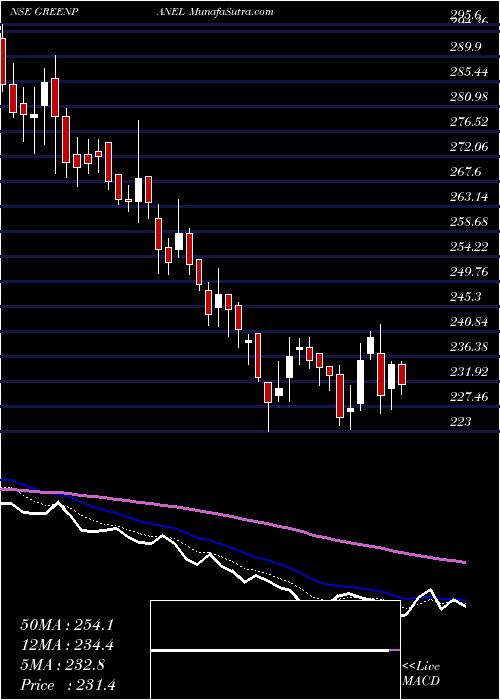The image size is (500, 700).
Task: Click the 223 price axis label
Action: [x=461, y=421]
